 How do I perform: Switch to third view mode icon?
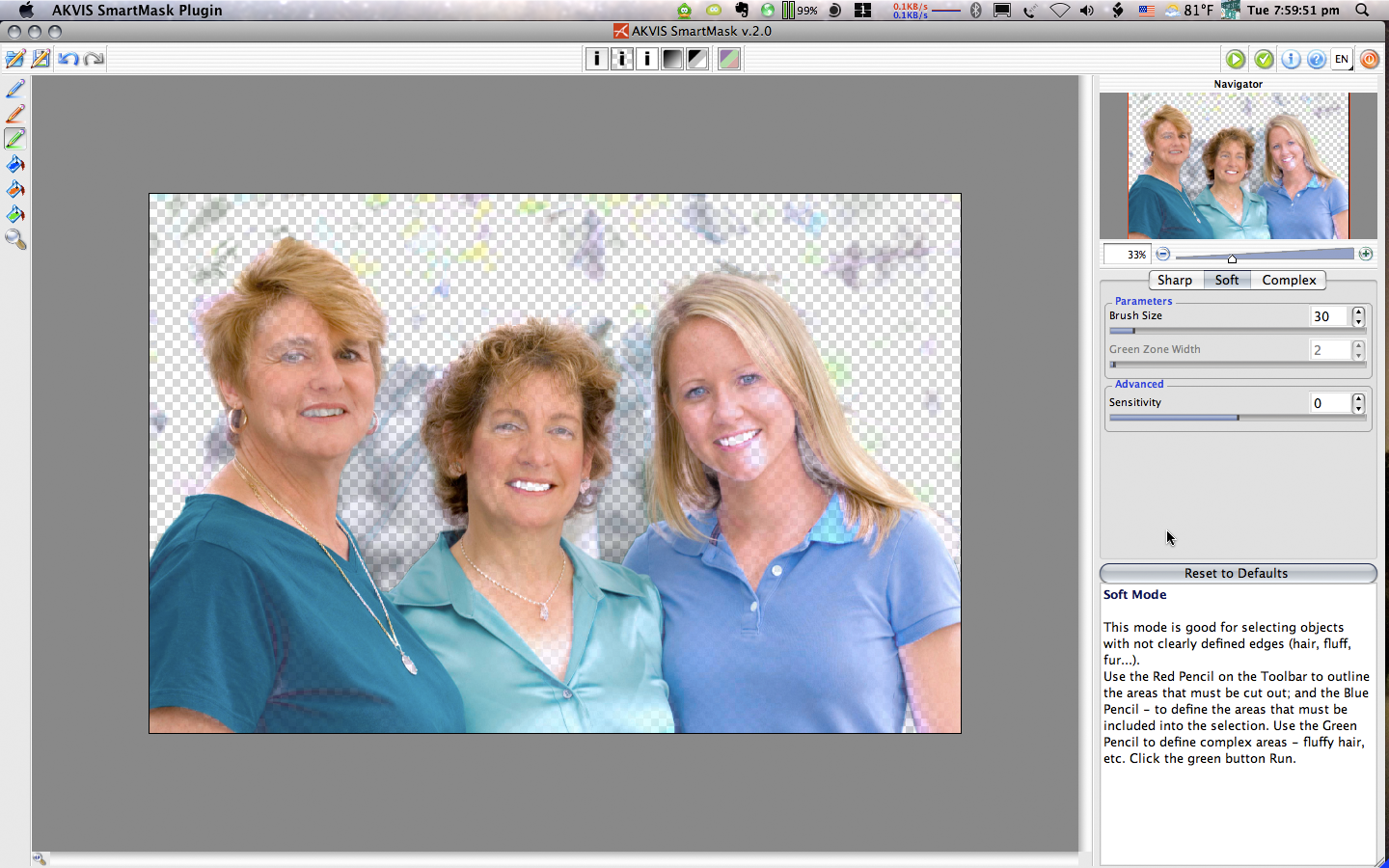647,59
